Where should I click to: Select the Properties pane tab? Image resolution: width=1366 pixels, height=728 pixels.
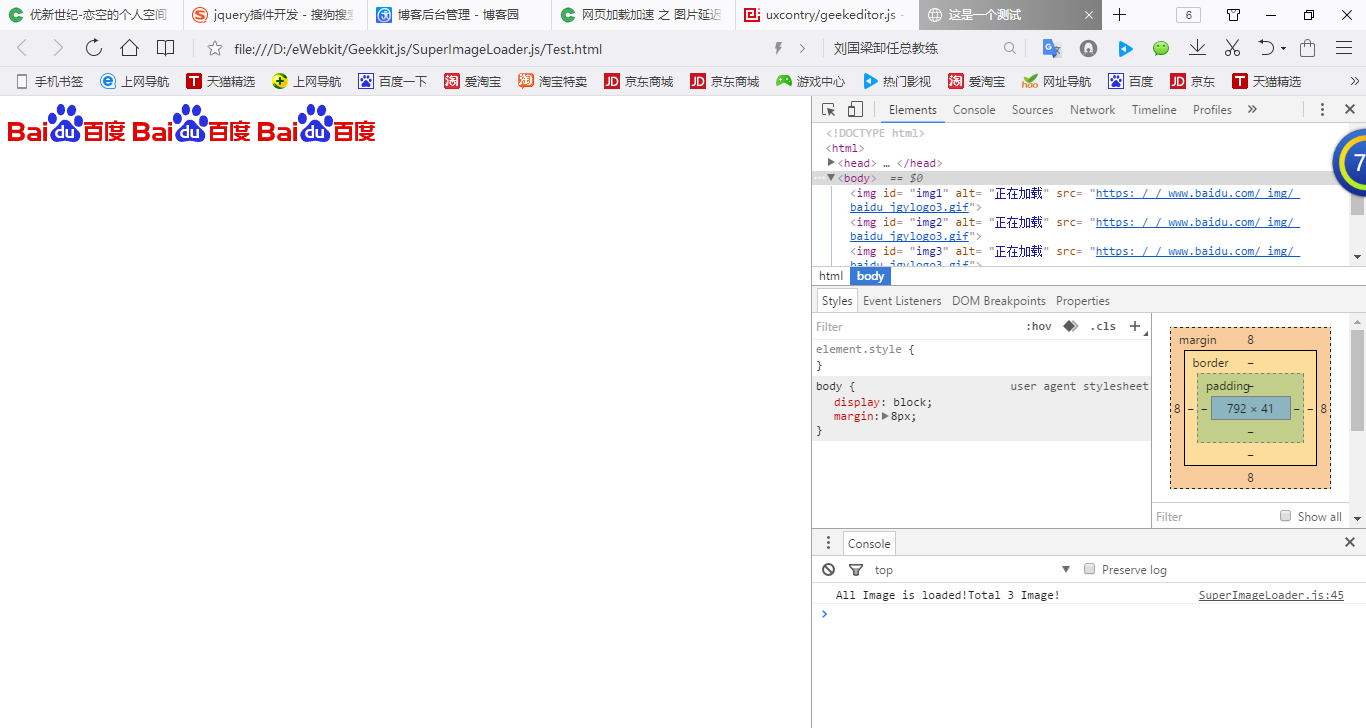pyautogui.click(x=1083, y=301)
